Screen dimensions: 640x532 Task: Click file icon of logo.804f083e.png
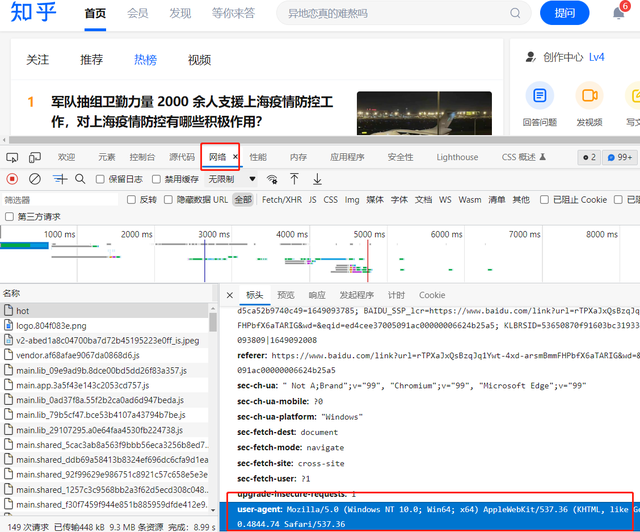tap(8, 325)
